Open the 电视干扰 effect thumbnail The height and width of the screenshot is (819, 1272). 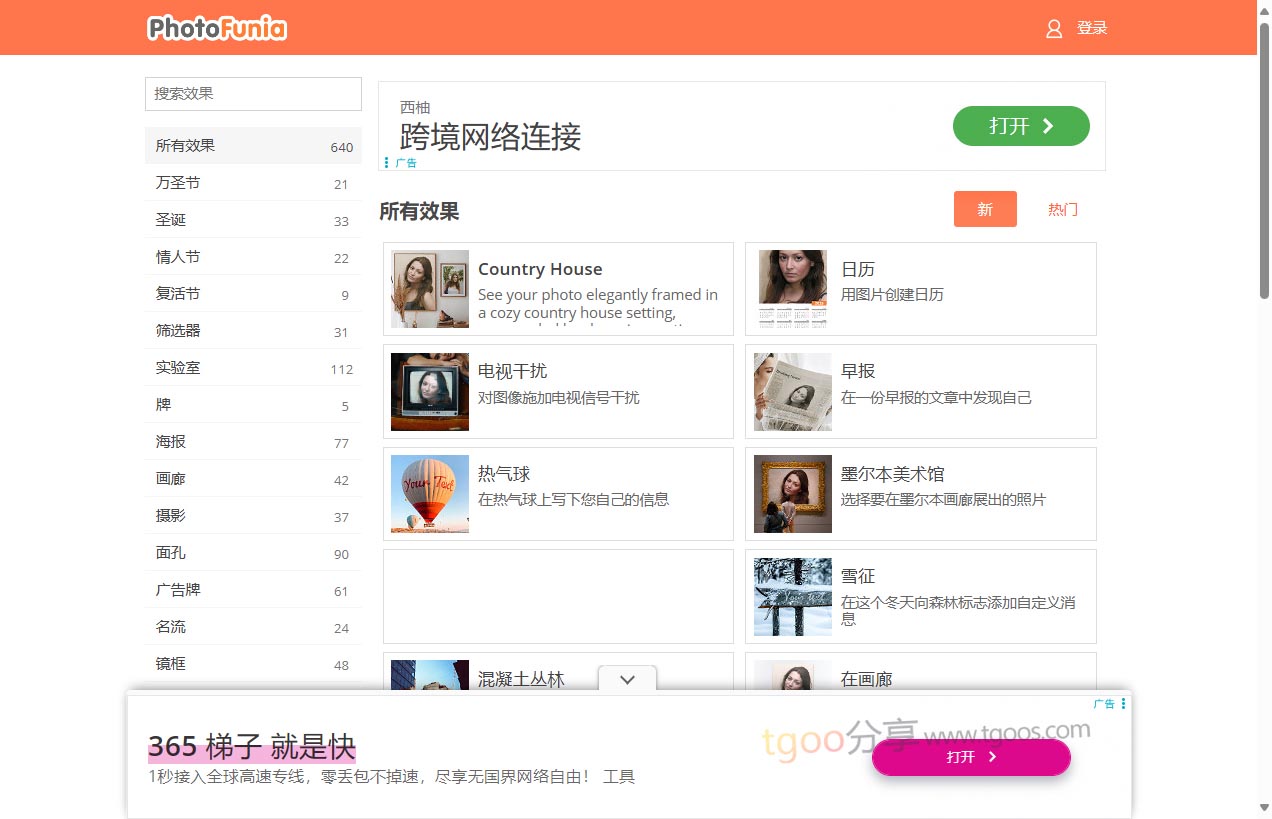[429, 391]
